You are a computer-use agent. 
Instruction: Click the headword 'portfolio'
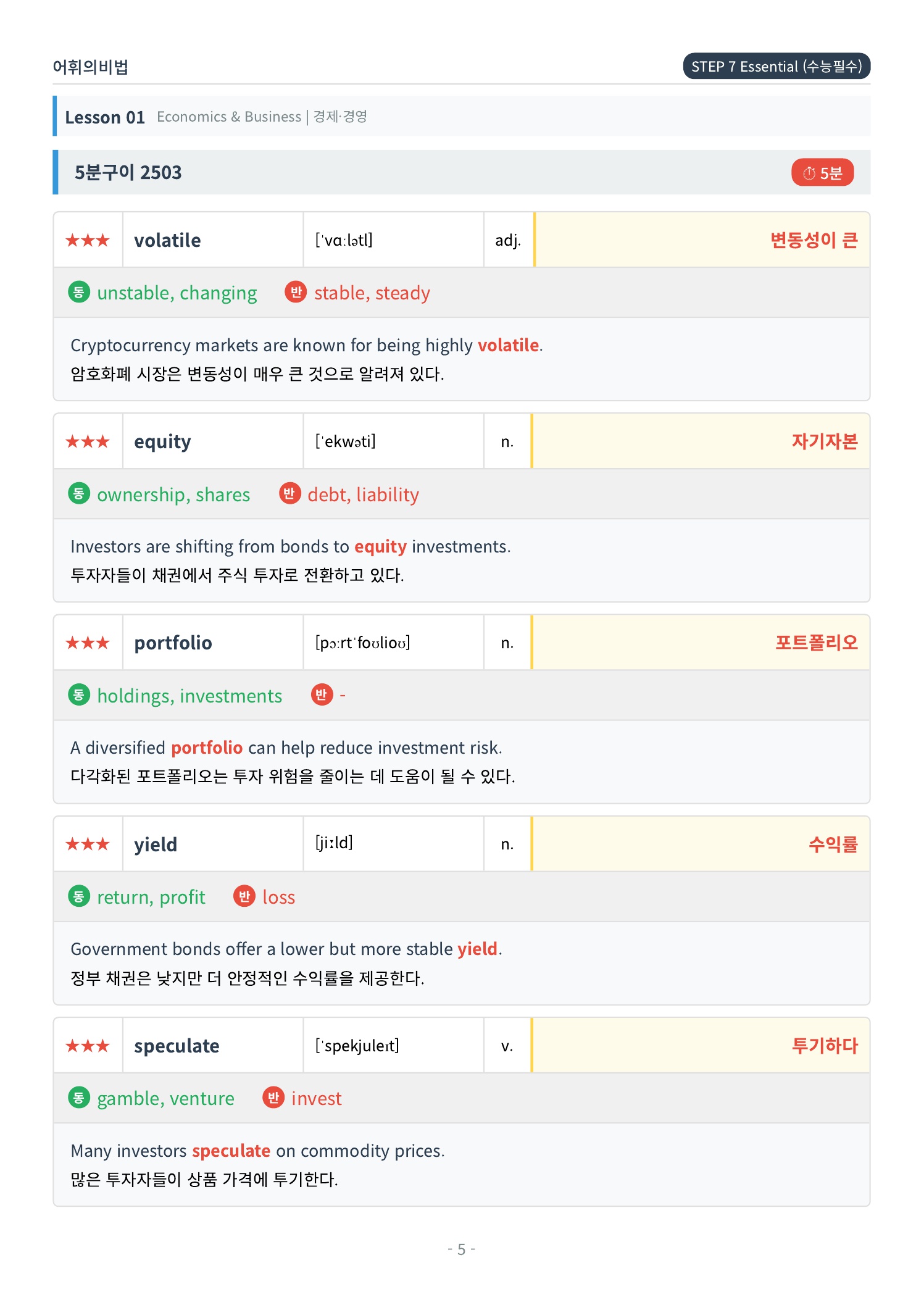(x=173, y=643)
